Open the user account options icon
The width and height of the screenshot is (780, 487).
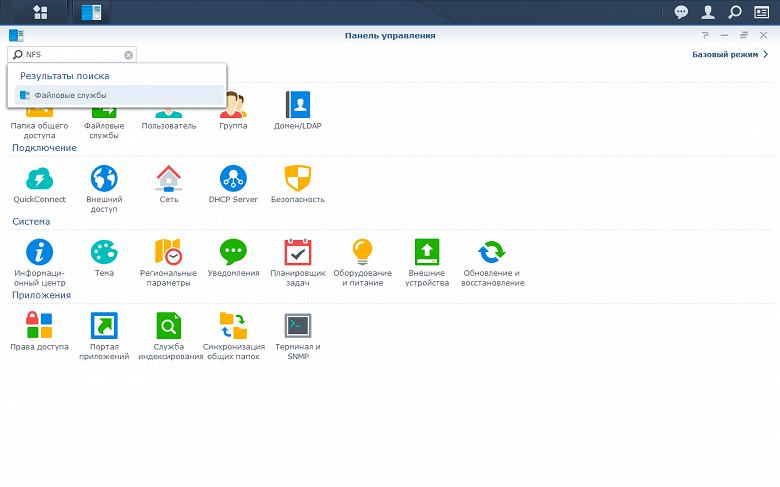[708, 12]
